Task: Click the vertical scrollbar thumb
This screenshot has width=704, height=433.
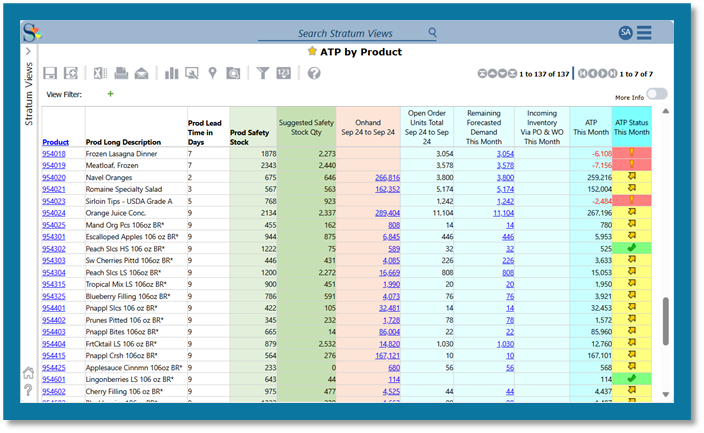Action: click(x=666, y=321)
